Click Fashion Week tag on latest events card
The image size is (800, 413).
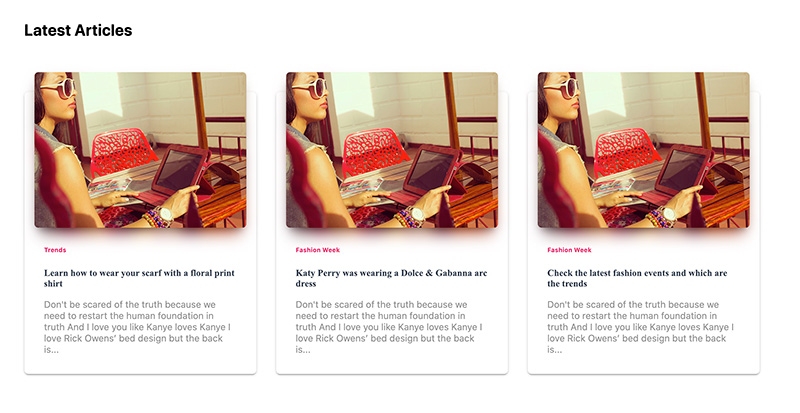pos(569,250)
